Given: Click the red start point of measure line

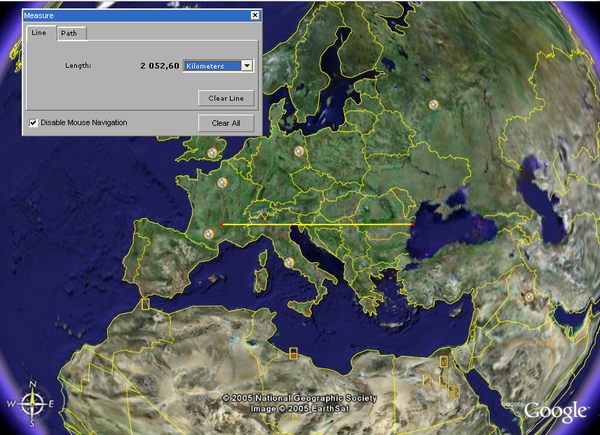Looking at the screenshot, I should [x=221, y=225].
